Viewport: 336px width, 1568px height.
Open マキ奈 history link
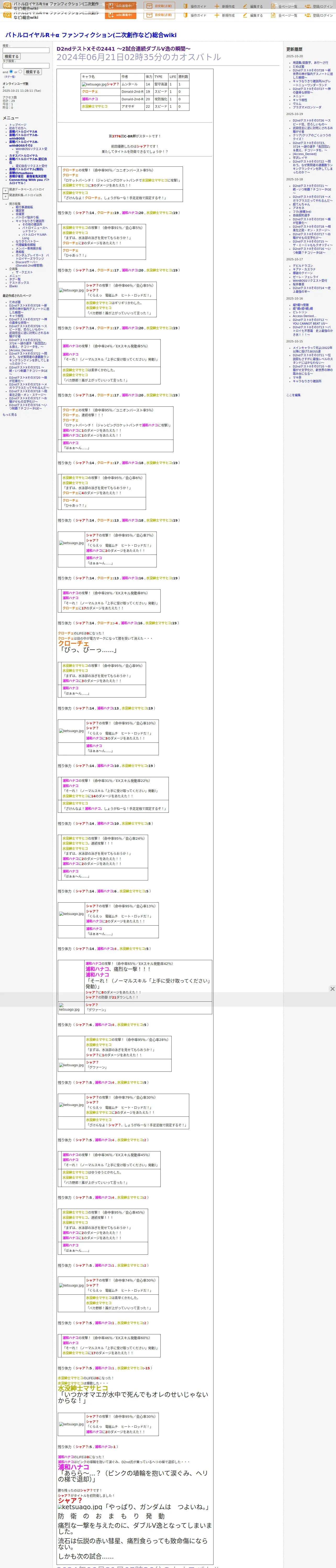pos(297,377)
